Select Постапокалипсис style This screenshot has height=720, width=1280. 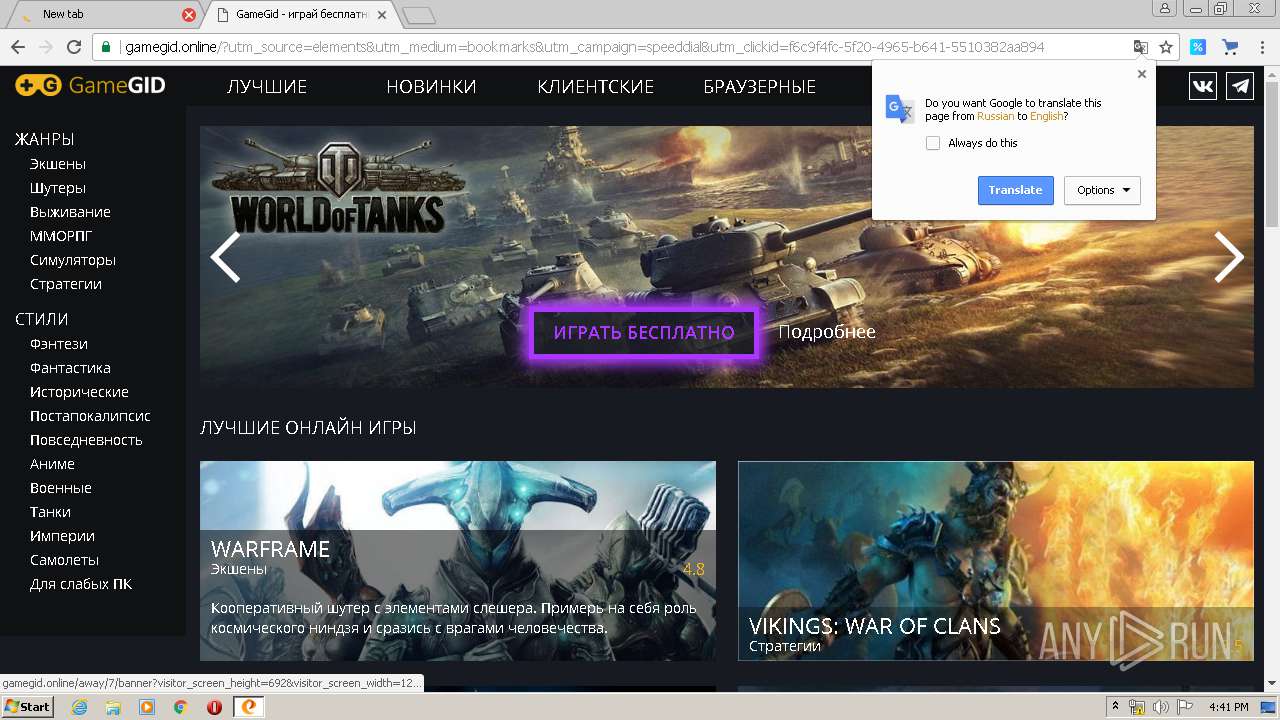tap(90, 416)
